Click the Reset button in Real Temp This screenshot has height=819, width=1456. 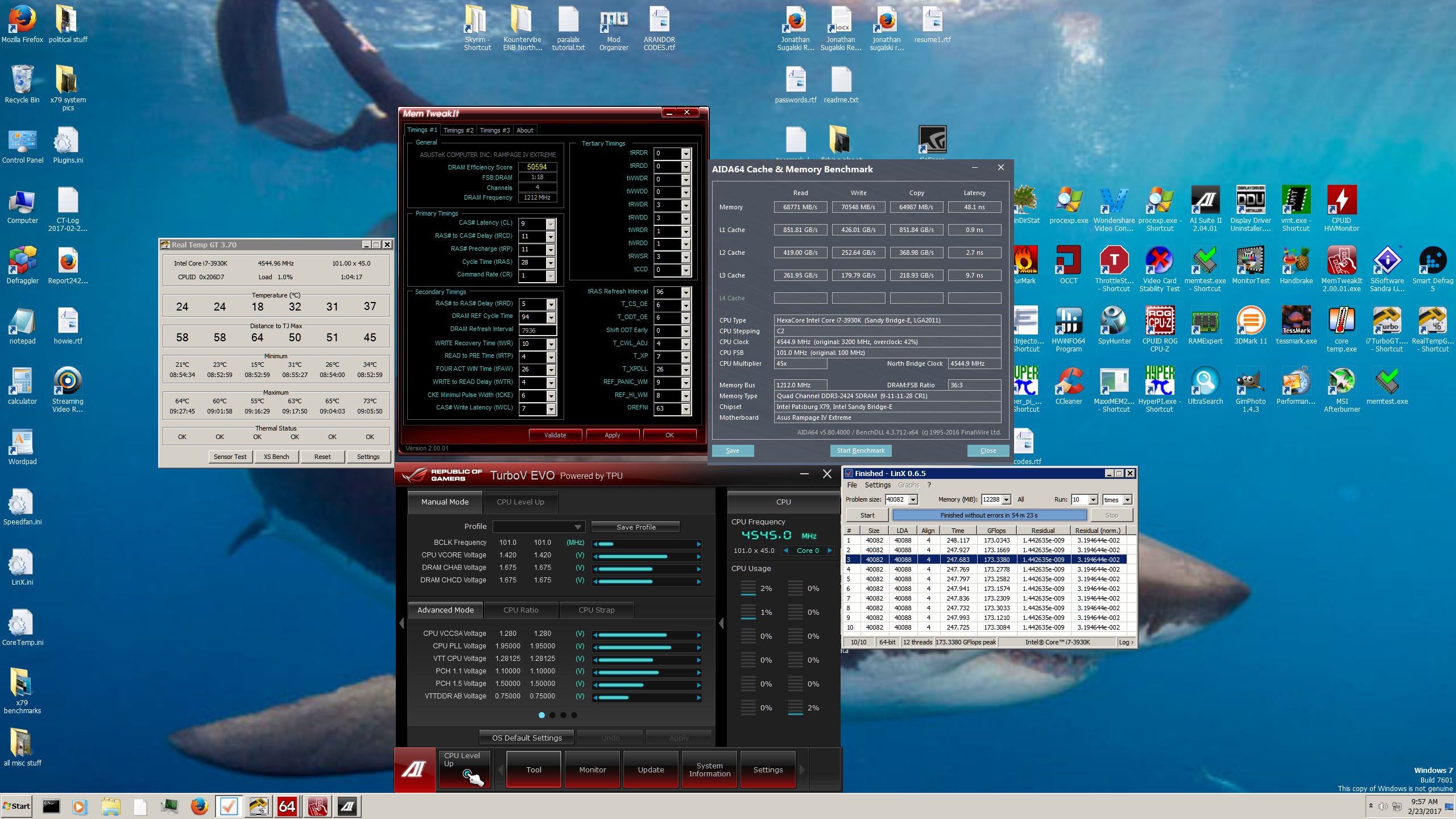click(322, 457)
